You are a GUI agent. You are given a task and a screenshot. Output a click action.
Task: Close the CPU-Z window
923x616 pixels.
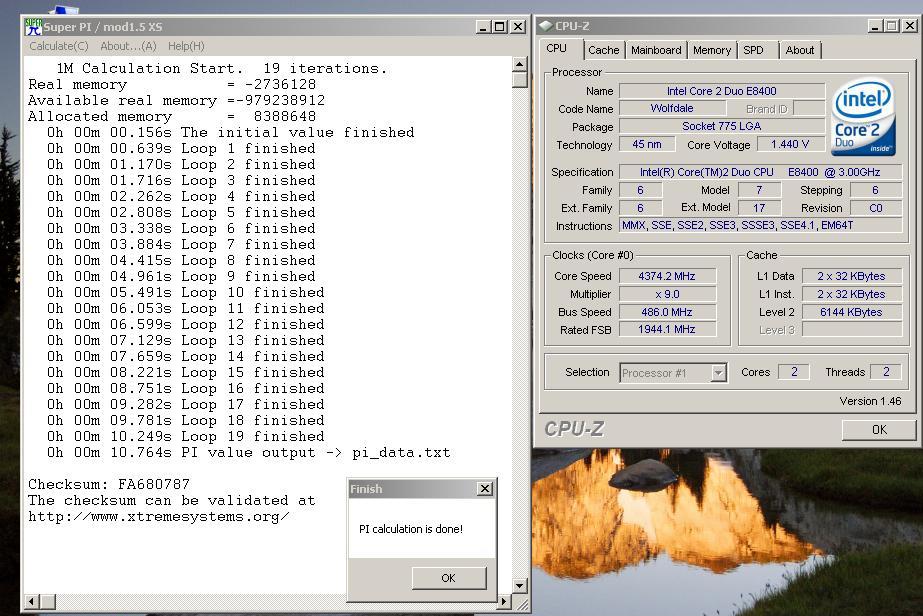[910, 26]
